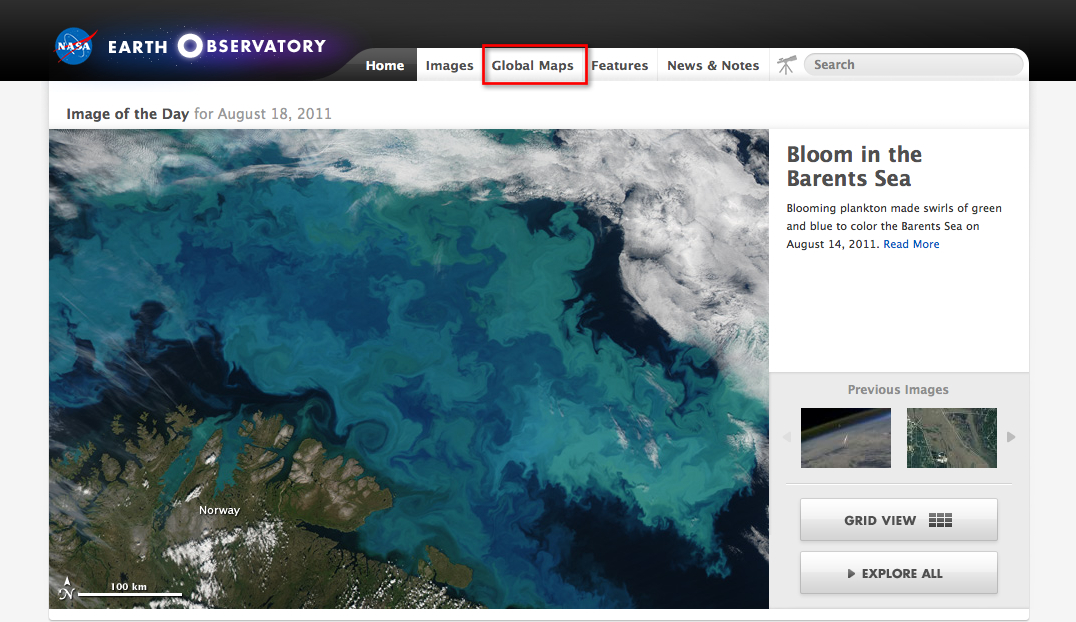Click the Bloom in the Barents Sea headline
Viewport: 1076px width, 622px height.
[x=854, y=166]
